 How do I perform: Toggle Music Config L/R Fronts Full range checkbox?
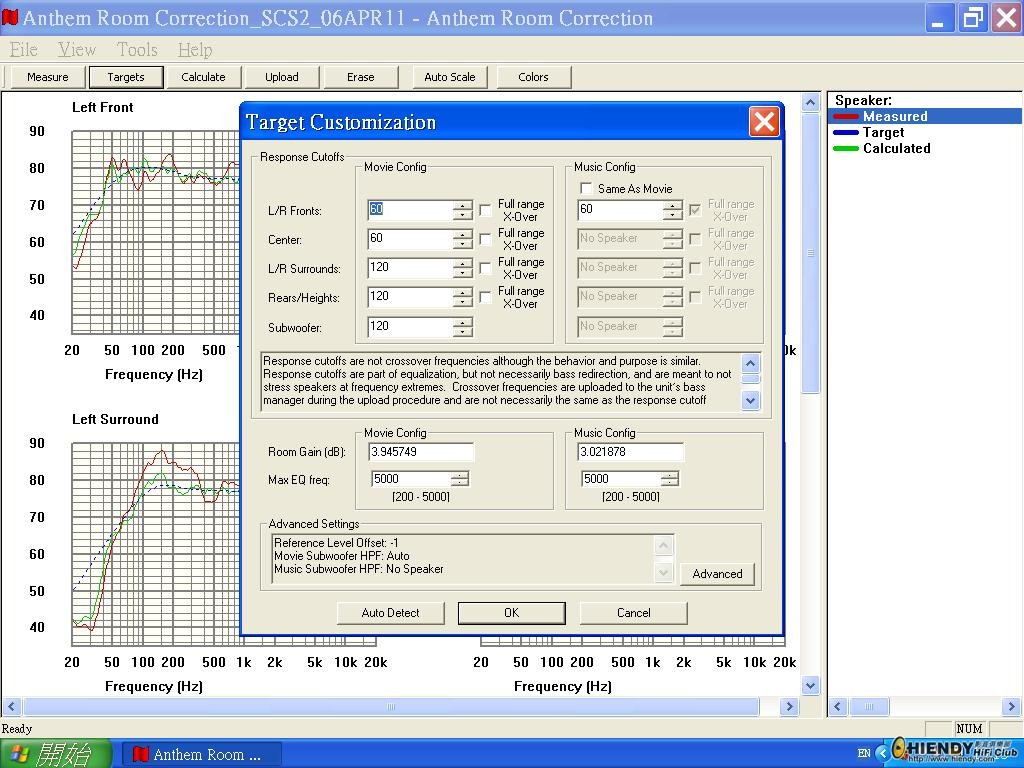point(696,210)
